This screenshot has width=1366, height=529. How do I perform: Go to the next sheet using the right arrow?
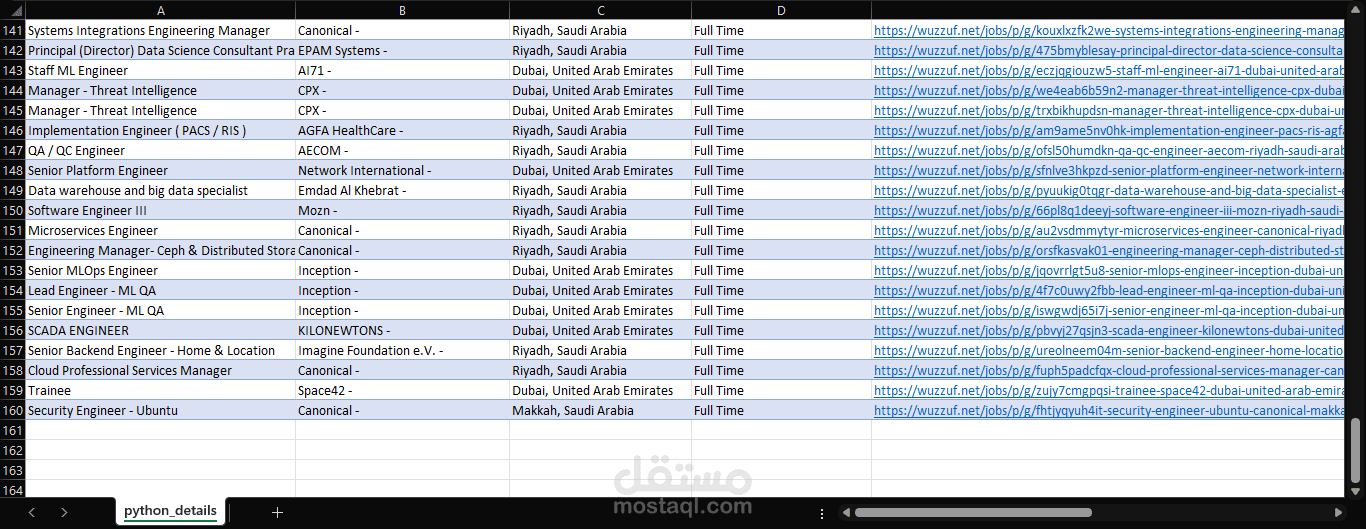click(64, 512)
